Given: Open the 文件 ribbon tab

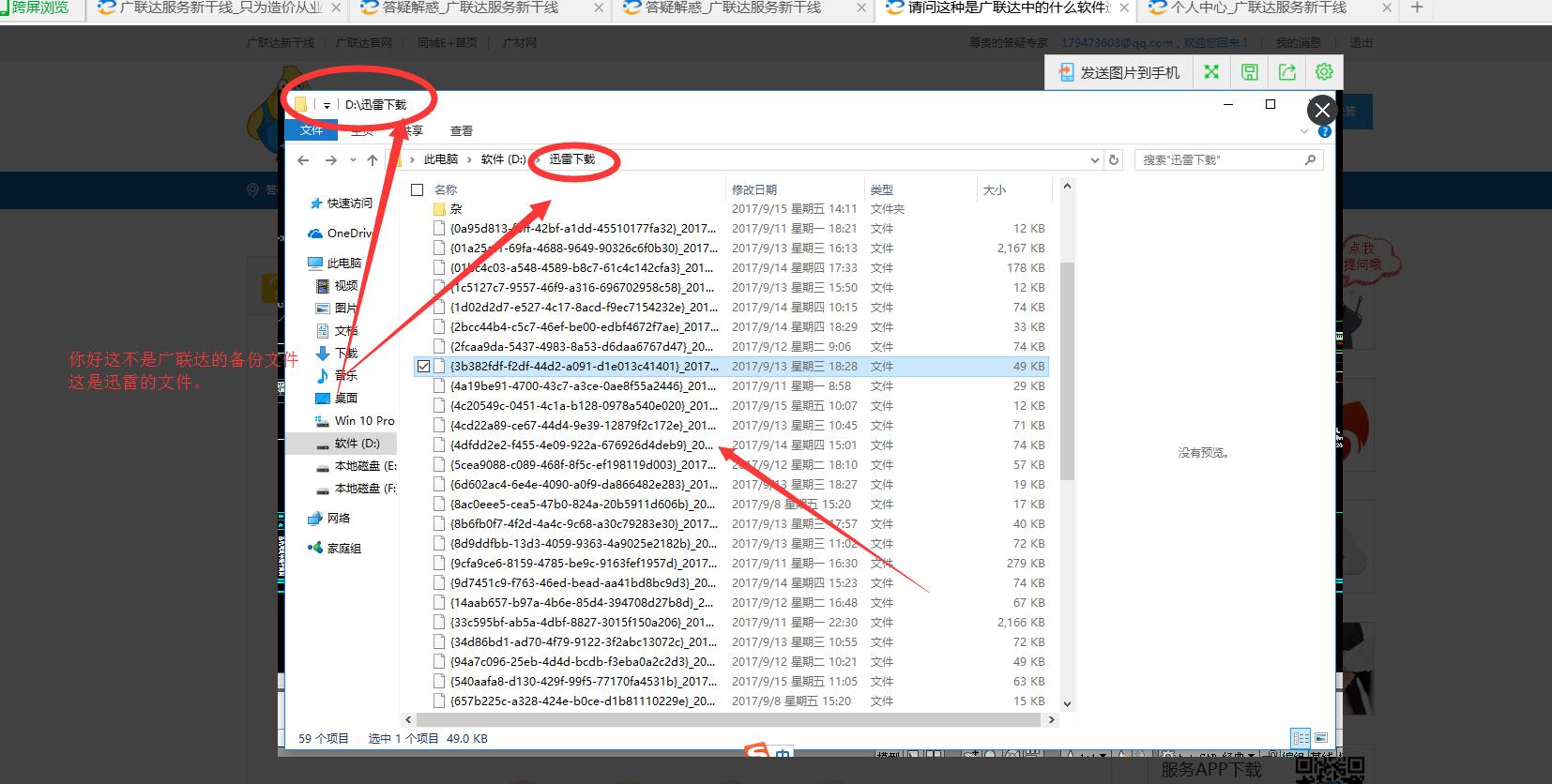Looking at the screenshot, I should click(312, 130).
